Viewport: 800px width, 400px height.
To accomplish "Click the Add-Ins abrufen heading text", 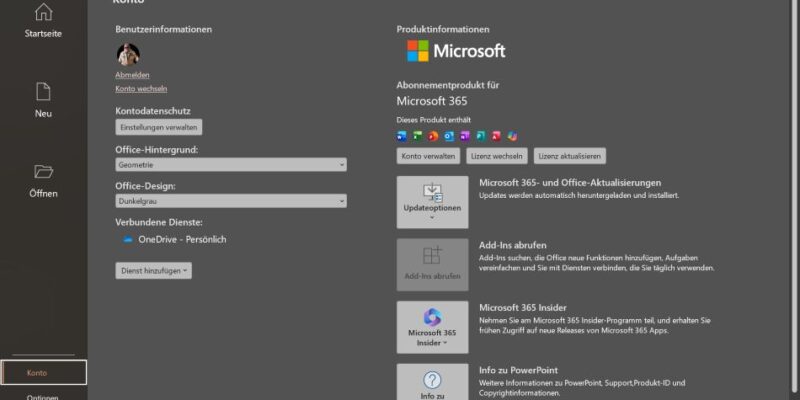I will click(x=513, y=245).
